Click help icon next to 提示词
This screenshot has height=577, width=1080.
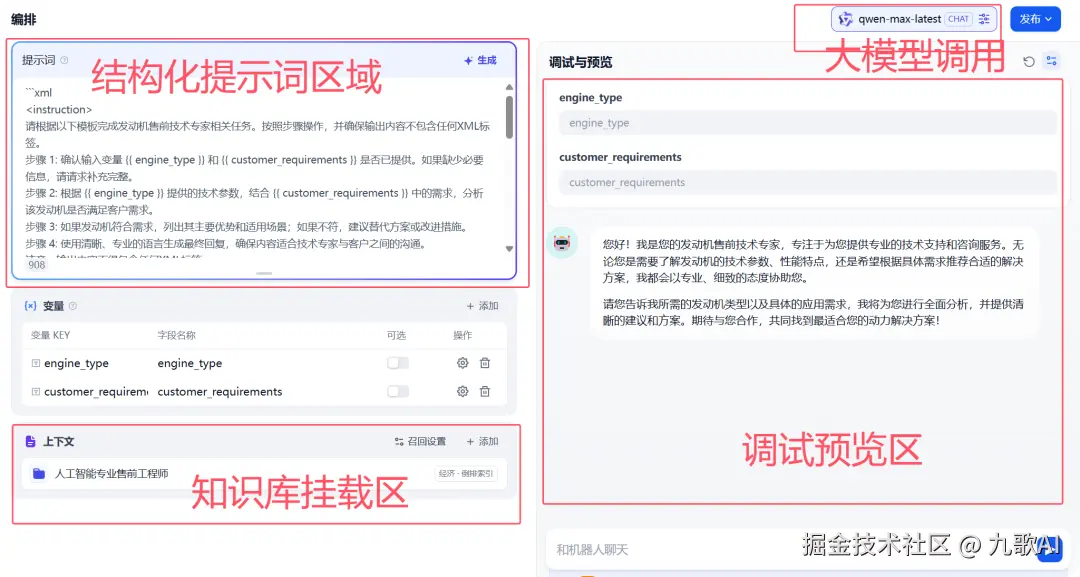(x=64, y=60)
